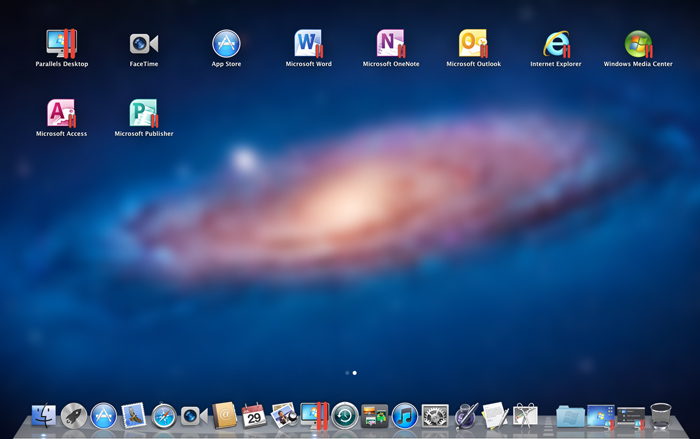Click Parallels Desktop icon in the Dock
Screen dimensions: 700x439
coord(314,416)
